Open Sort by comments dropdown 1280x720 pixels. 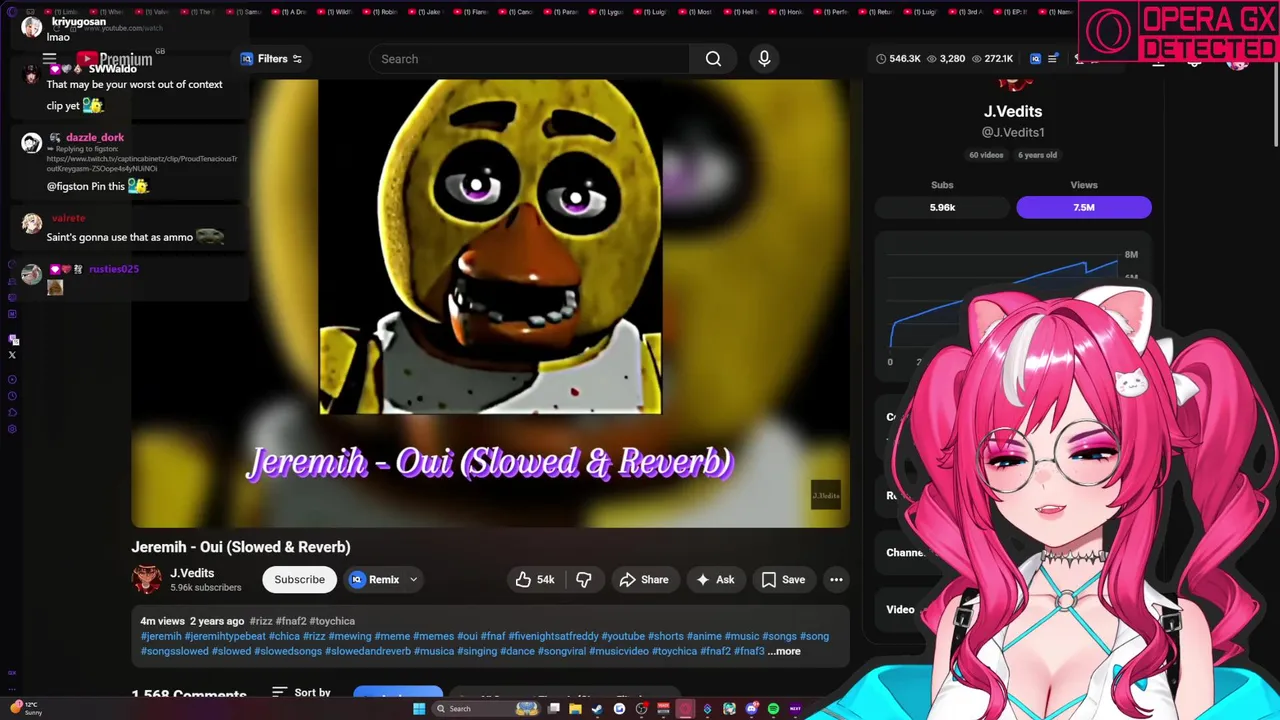coord(301,692)
